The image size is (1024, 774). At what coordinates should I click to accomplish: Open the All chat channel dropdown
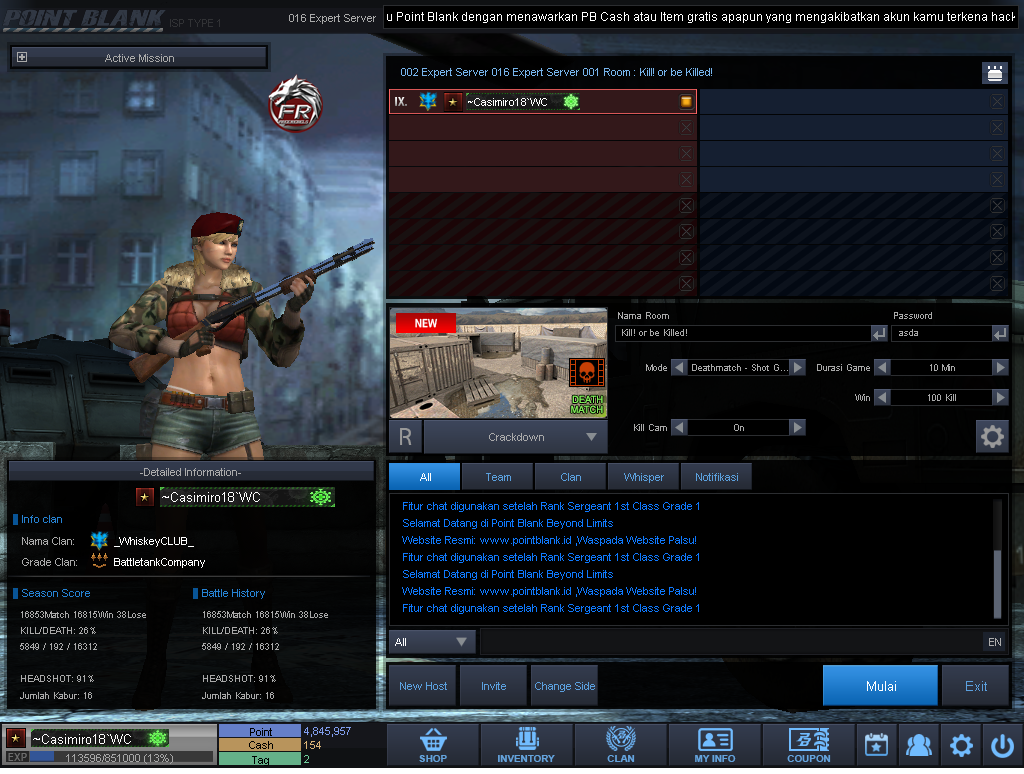click(x=432, y=642)
